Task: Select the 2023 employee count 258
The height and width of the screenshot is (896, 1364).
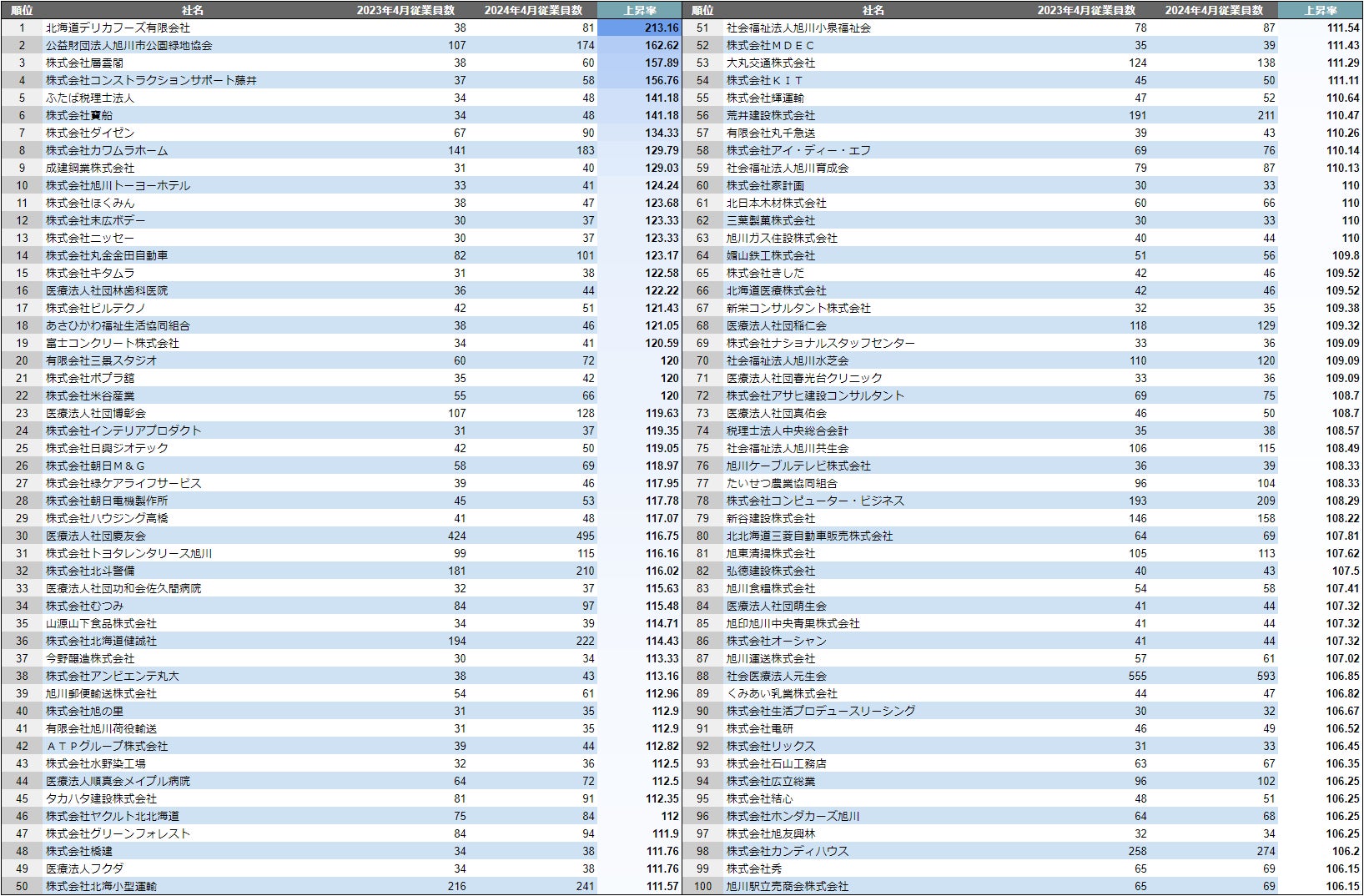Action: point(1137,851)
